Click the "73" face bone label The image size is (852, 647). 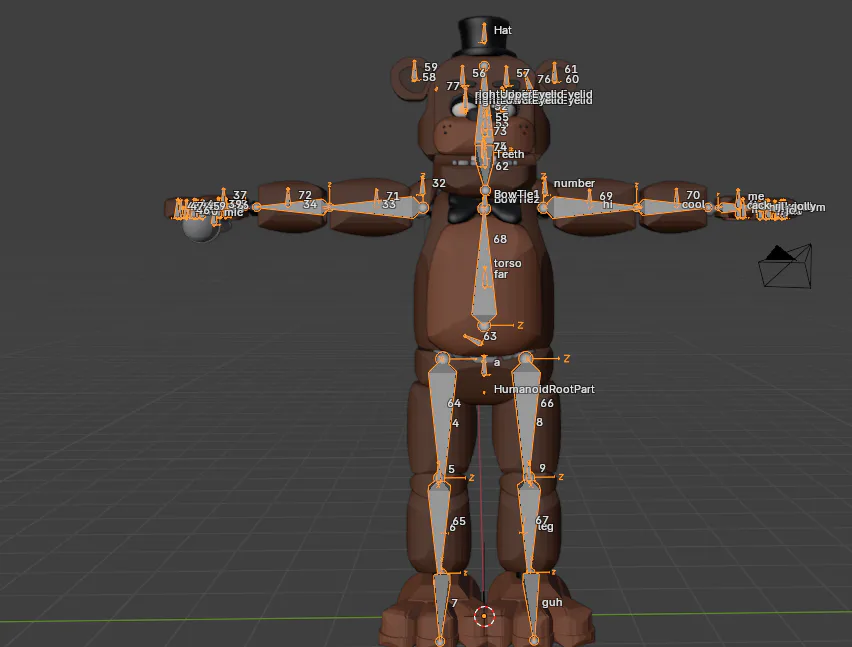[500, 131]
